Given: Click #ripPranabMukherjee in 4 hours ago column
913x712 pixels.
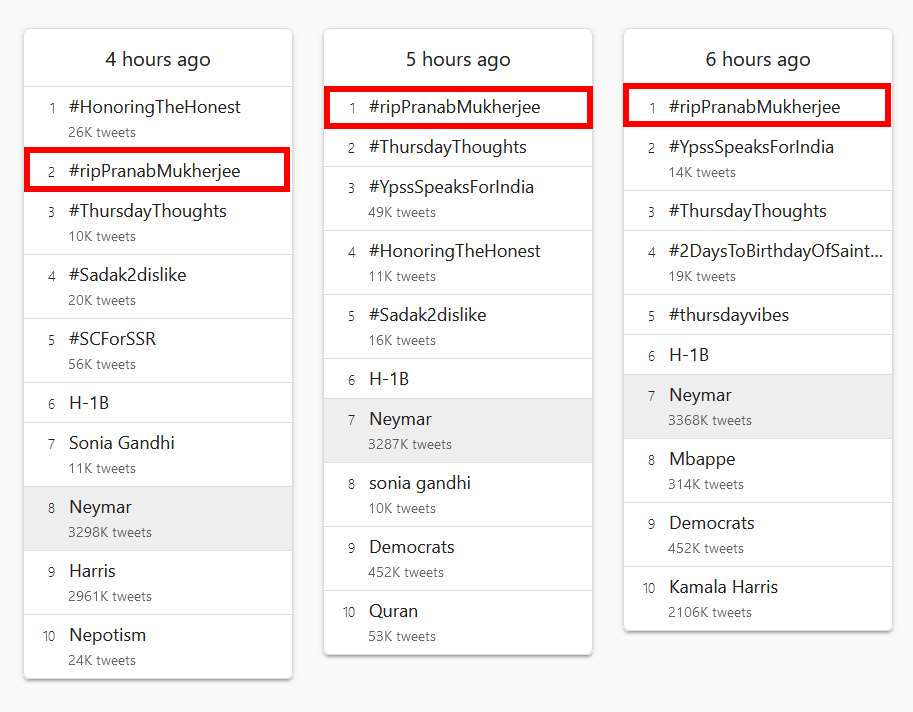Looking at the screenshot, I should click(155, 171).
